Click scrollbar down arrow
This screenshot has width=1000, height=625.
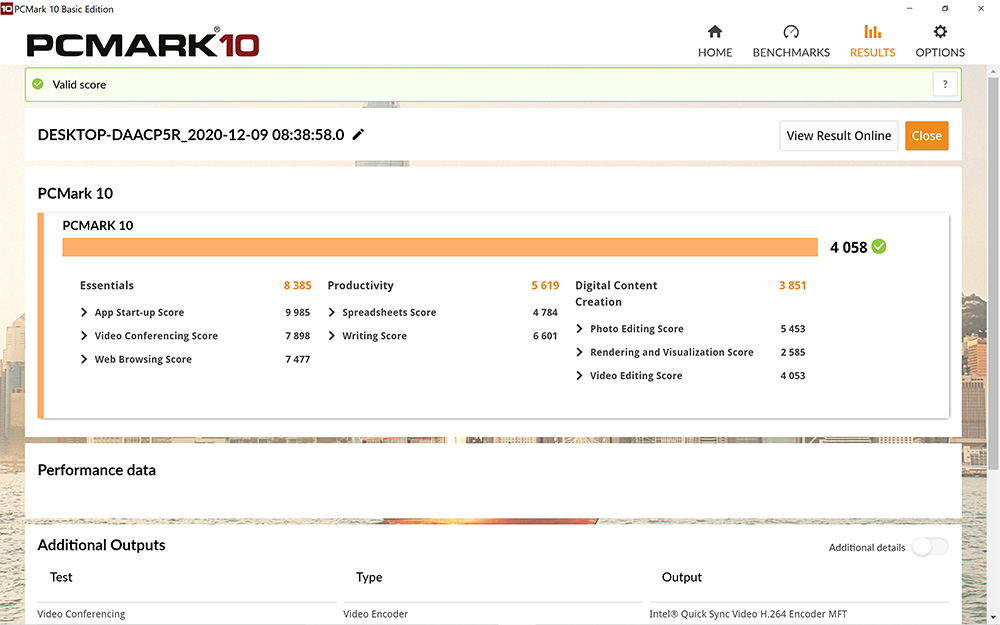[993, 617]
